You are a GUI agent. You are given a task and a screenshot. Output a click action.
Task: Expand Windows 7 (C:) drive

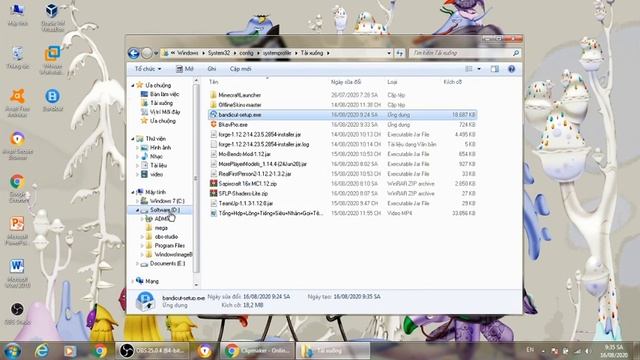(x=138, y=201)
